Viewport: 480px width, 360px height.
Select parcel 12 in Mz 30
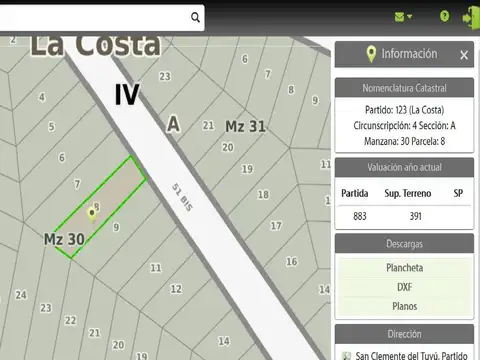(176, 289)
